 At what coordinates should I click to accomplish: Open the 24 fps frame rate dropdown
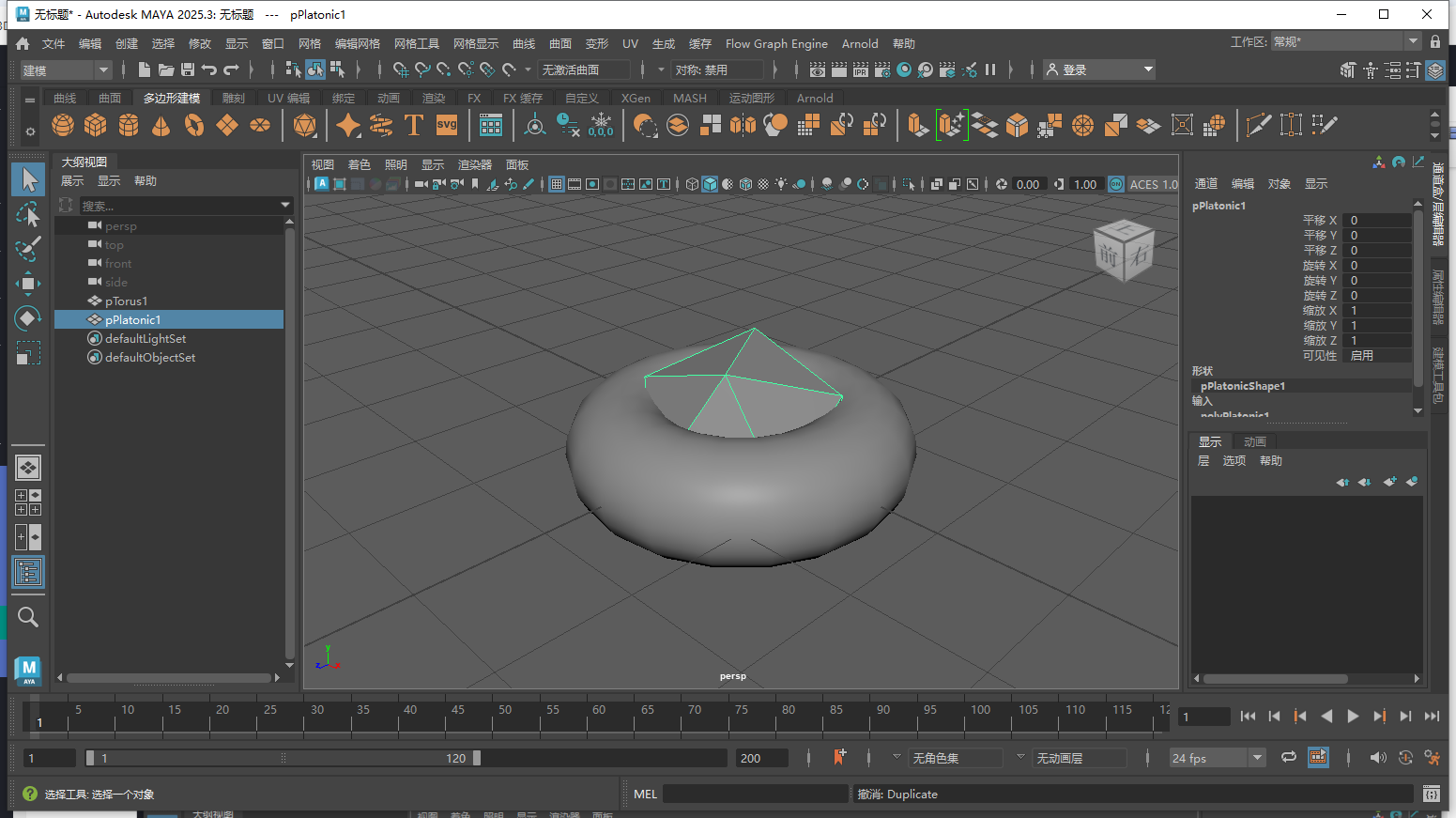point(1218,758)
